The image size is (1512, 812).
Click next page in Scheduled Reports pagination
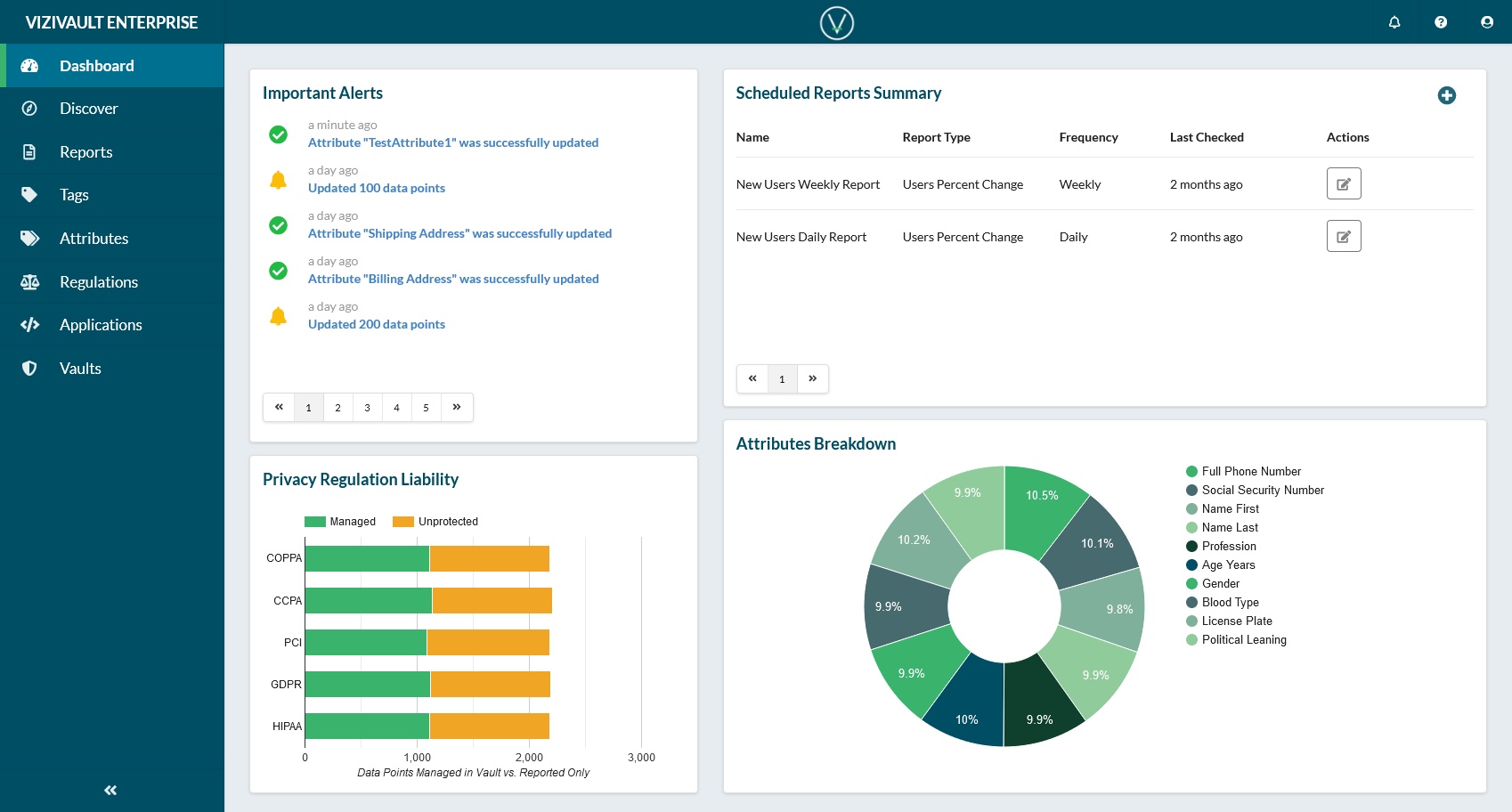pos(812,379)
